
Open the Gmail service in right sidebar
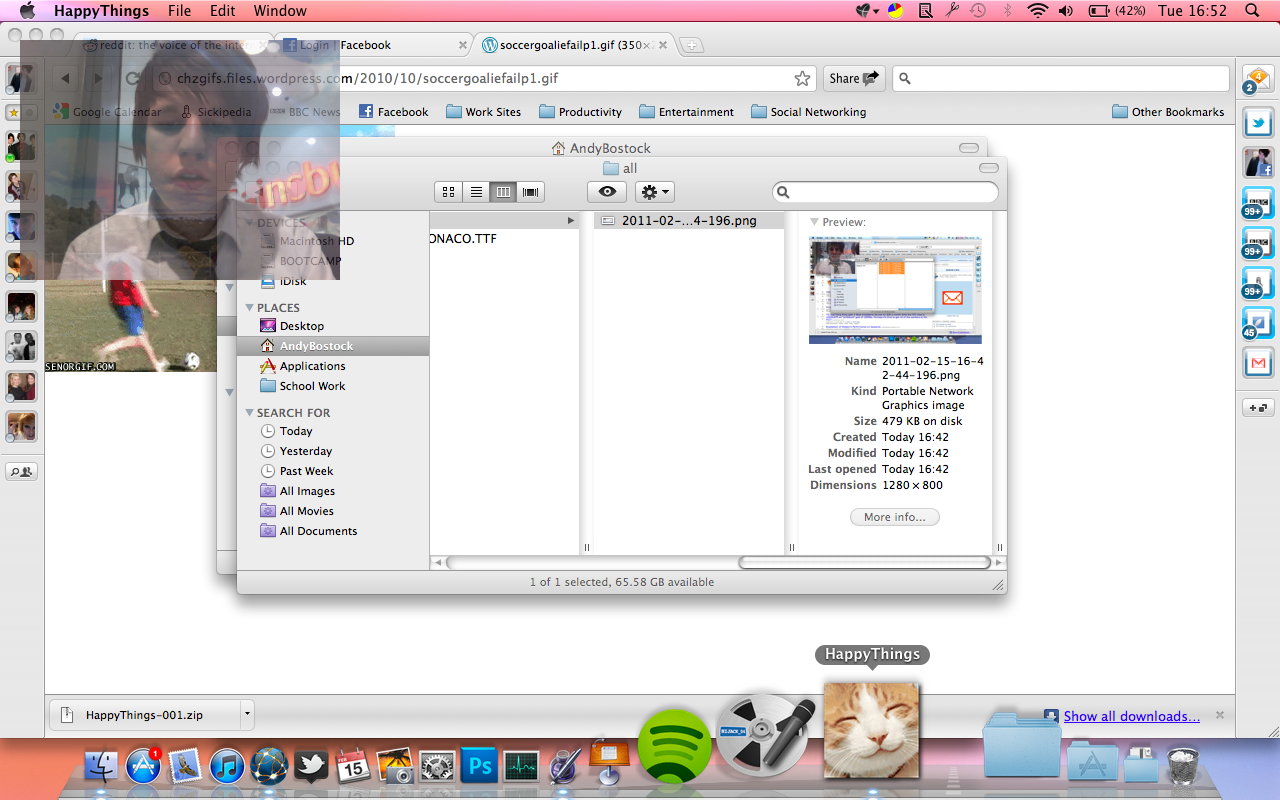tap(1257, 362)
